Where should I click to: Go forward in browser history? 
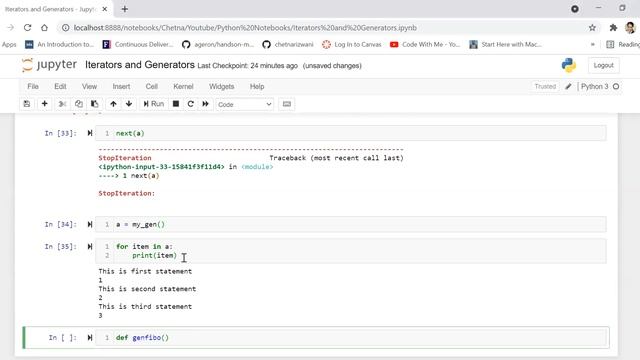[x=11, y=28]
